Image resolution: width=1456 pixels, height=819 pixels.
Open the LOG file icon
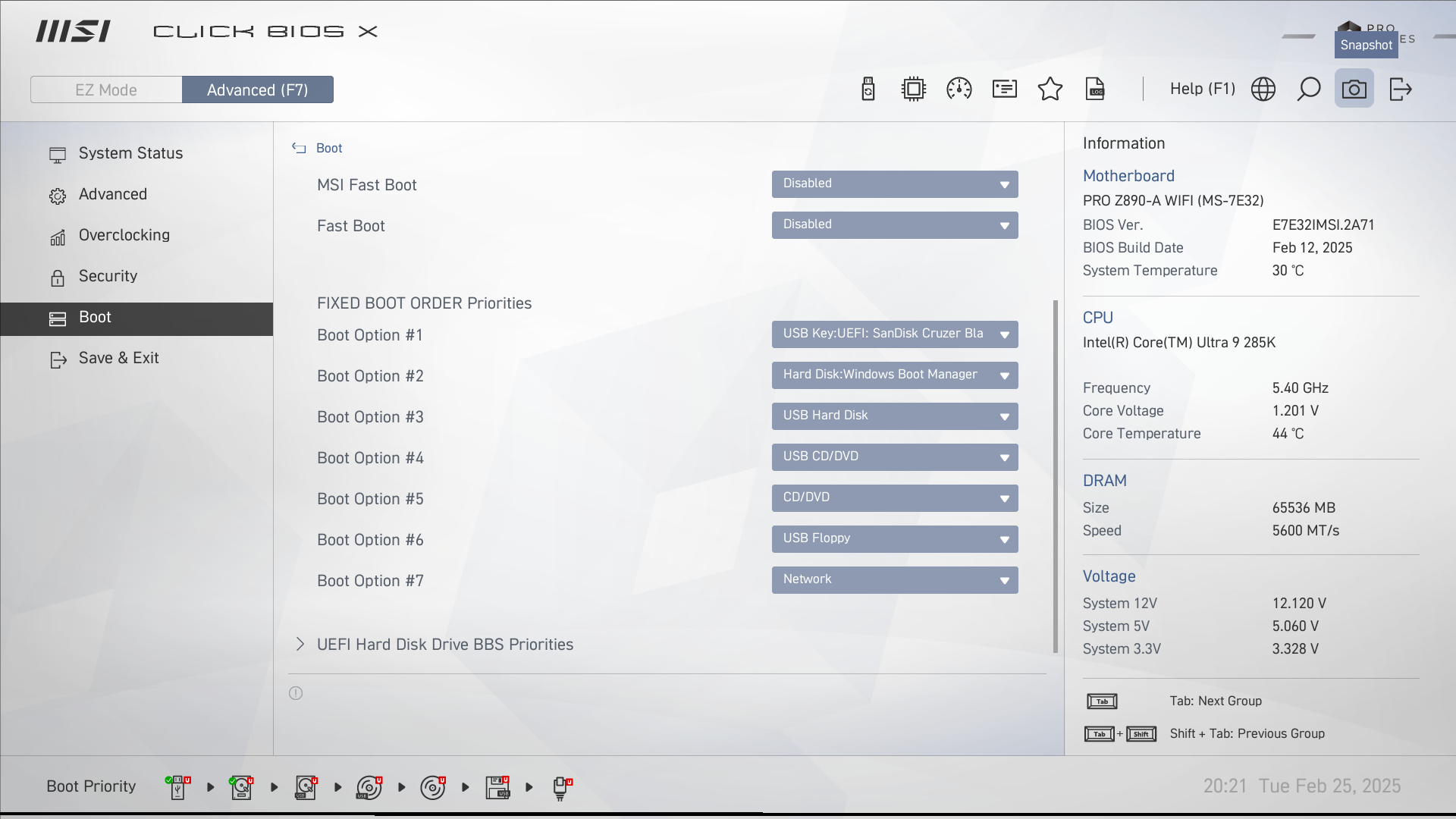(1096, 89)
